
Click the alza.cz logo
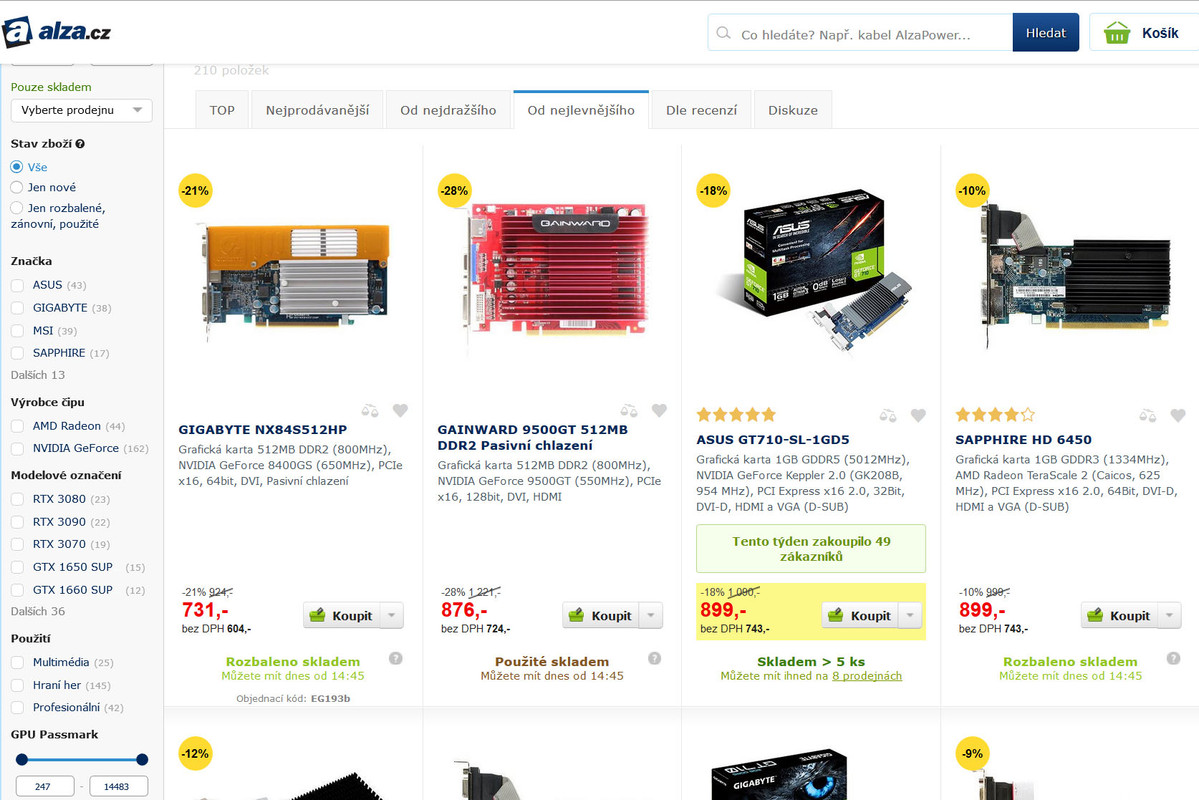57,32
